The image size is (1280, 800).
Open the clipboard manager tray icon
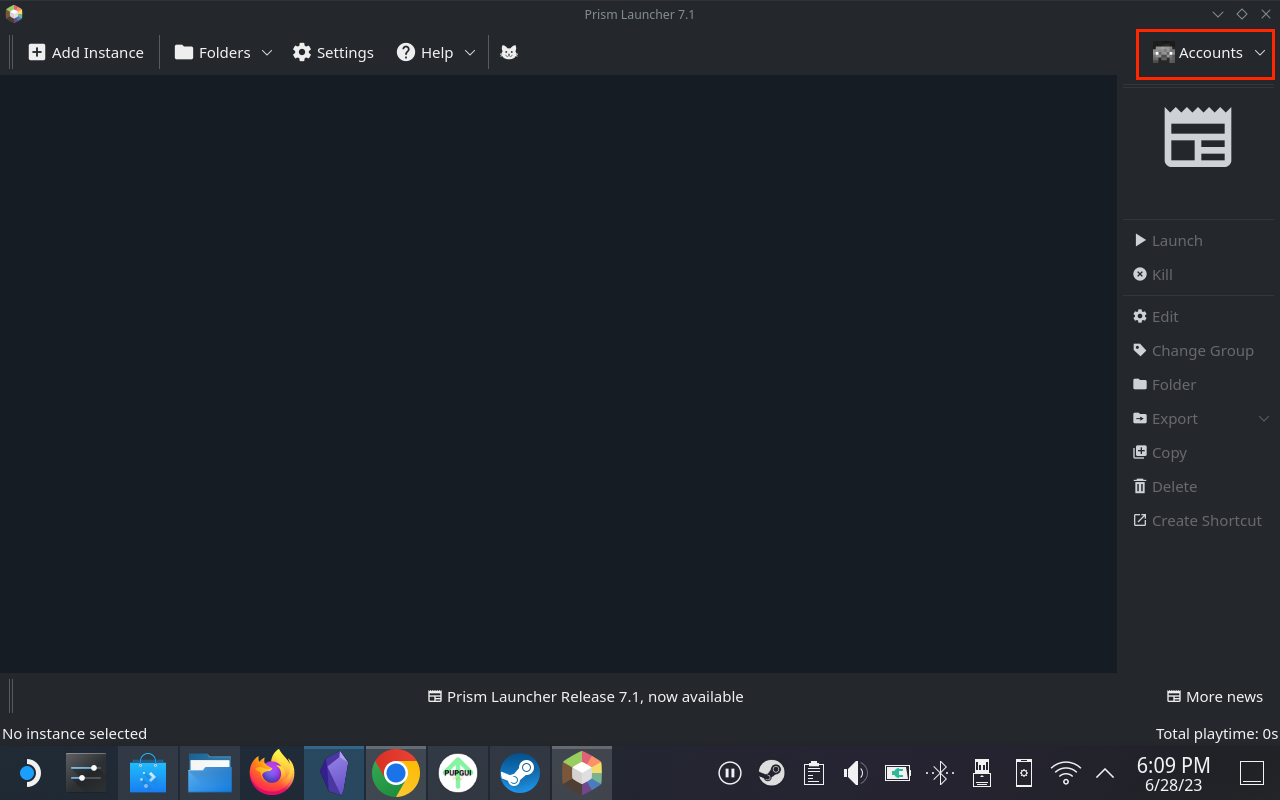point(813,772)
